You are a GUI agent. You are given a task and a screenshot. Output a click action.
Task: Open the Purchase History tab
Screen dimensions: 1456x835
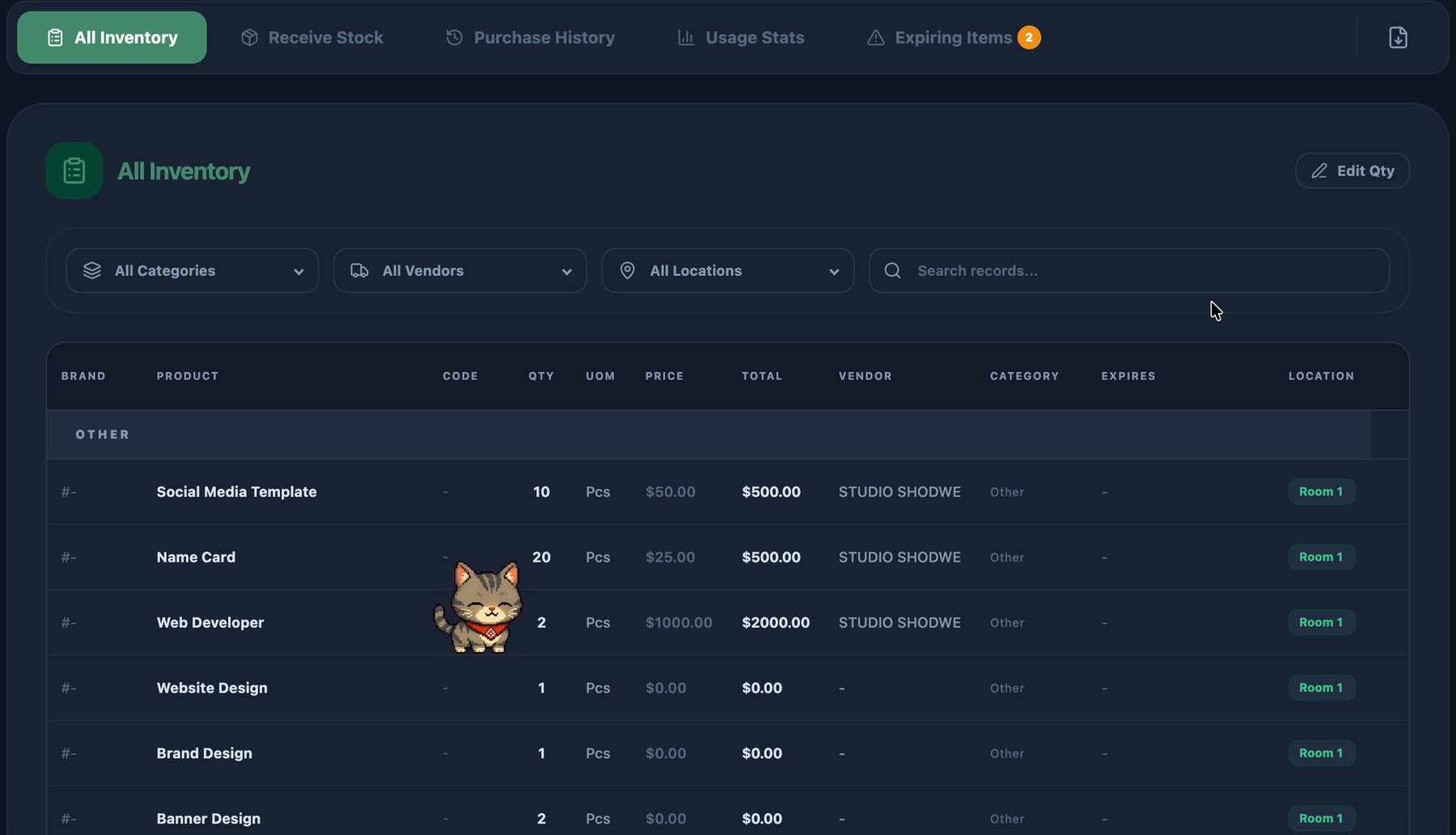point(531,37)
